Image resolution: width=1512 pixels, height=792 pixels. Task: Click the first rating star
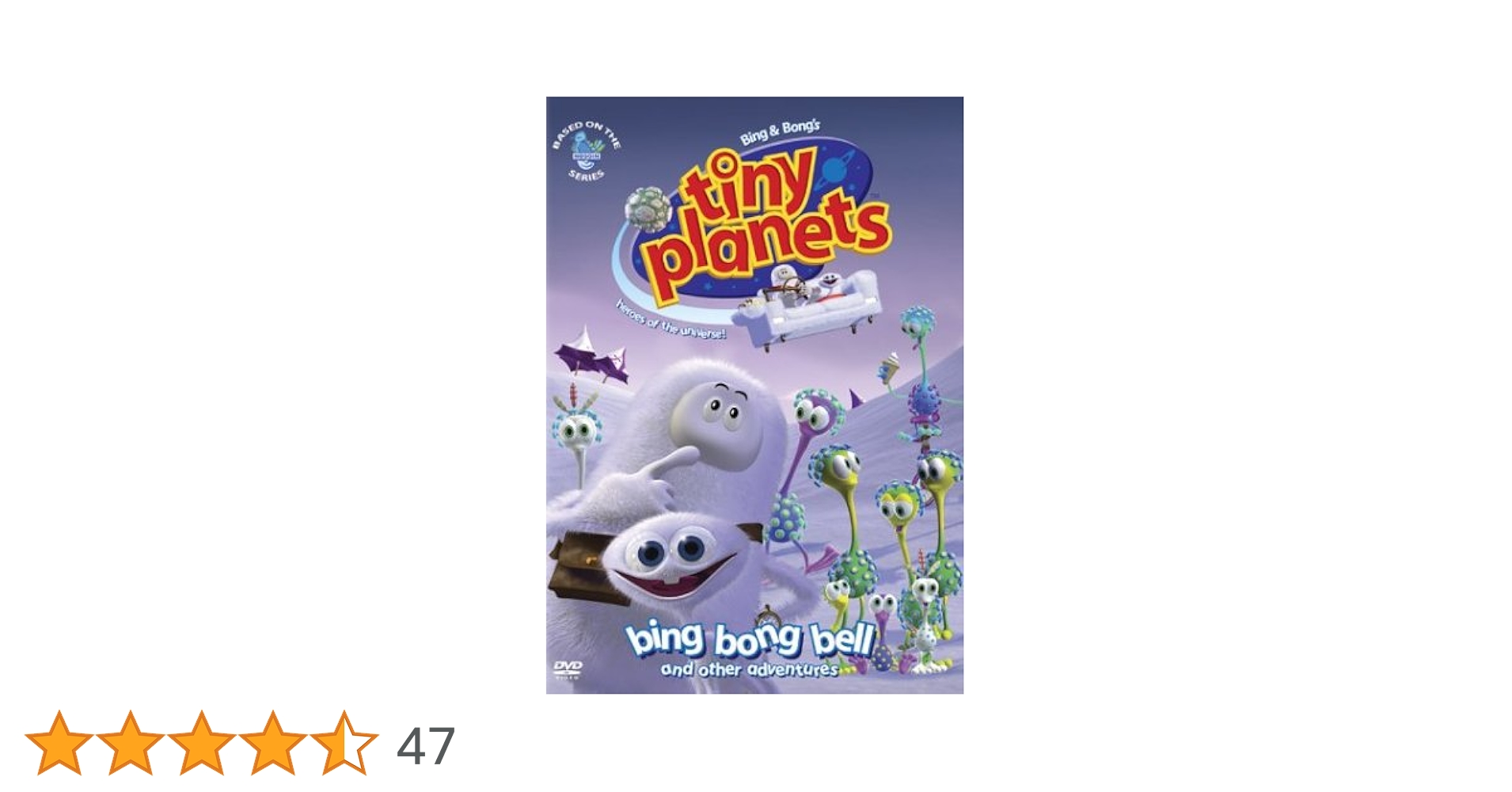(59, 743)
